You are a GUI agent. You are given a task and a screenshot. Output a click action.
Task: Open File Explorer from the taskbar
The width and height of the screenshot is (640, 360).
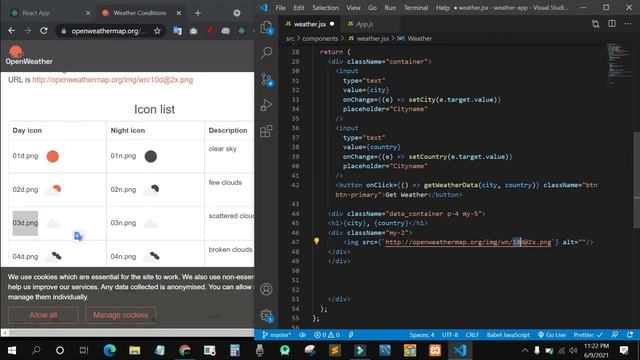(135, 350)
